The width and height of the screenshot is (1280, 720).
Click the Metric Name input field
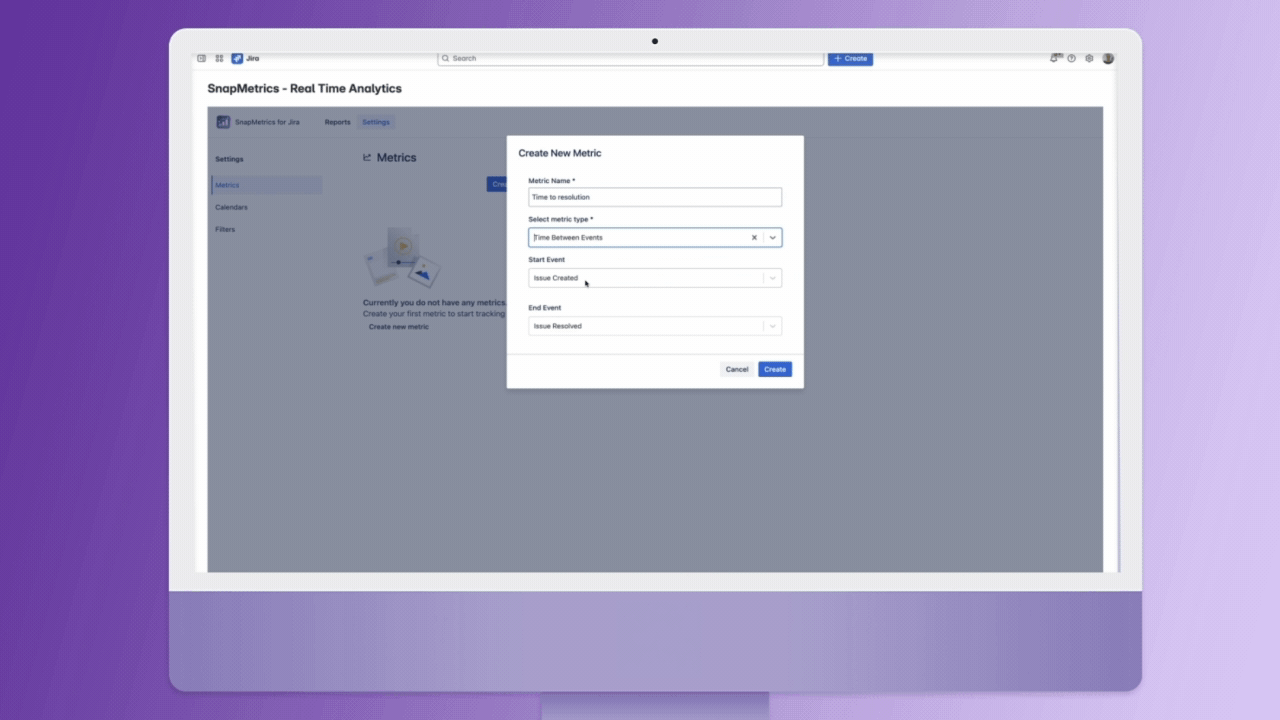coord(655,197)
